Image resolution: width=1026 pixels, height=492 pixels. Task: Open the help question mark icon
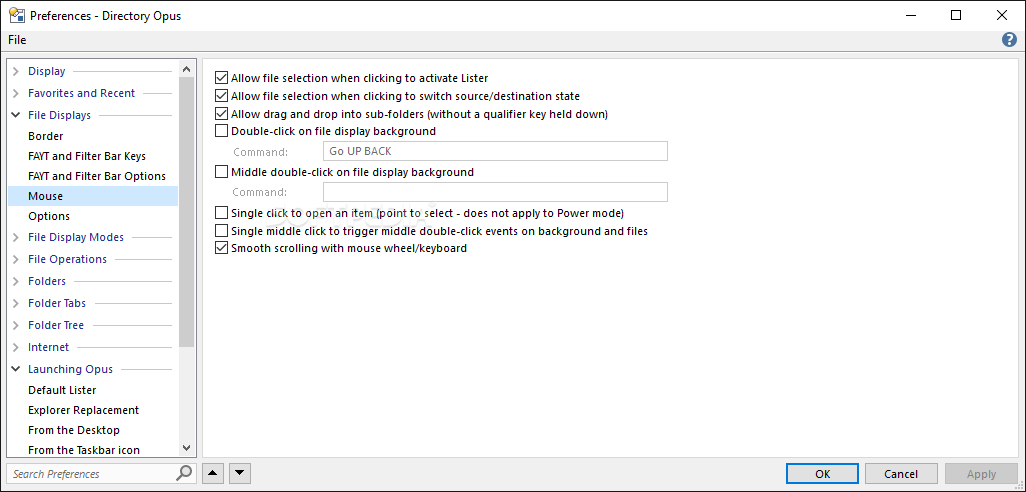(x=1009, y=40)
